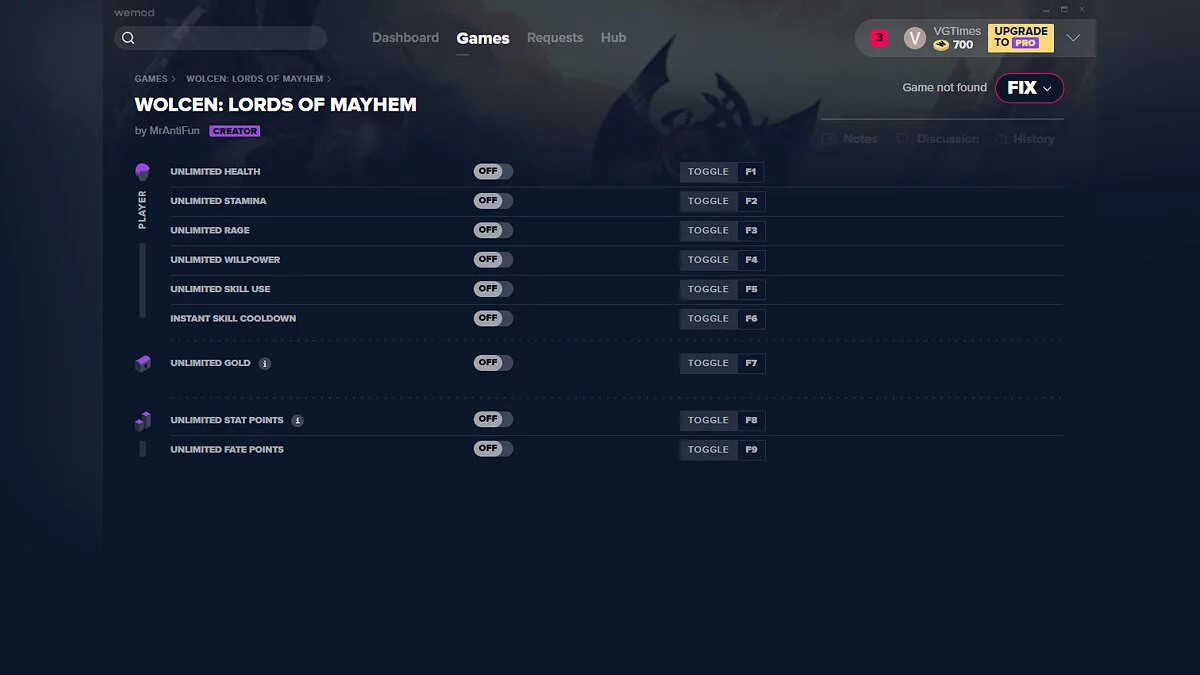This screenshot has height=675, width=1200.
Task: Open the Requests tab
Action: click(x=555, y=38)
